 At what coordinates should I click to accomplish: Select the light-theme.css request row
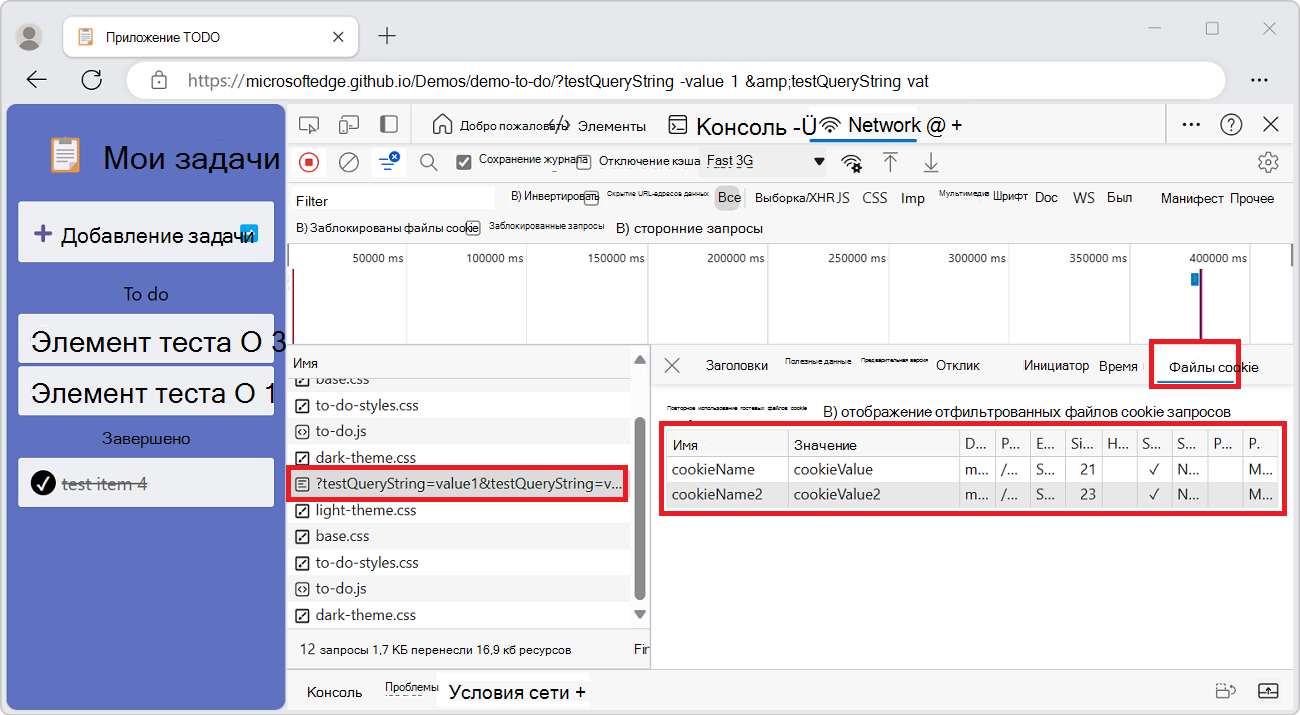(460, 510)
